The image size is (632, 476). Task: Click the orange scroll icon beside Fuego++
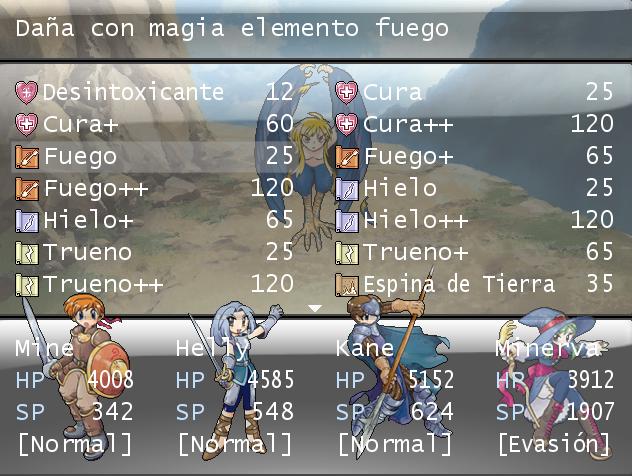(27, 189)
